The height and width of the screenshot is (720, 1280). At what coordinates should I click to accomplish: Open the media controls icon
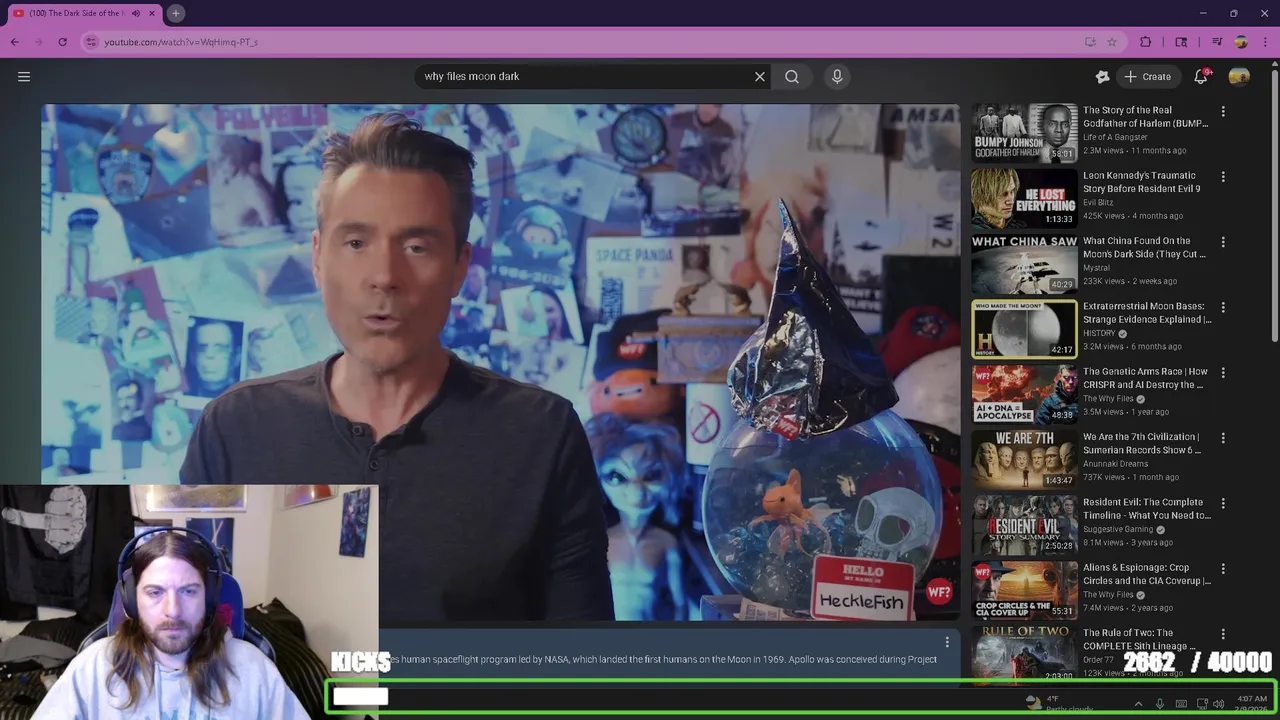[x=1217, y=42]
